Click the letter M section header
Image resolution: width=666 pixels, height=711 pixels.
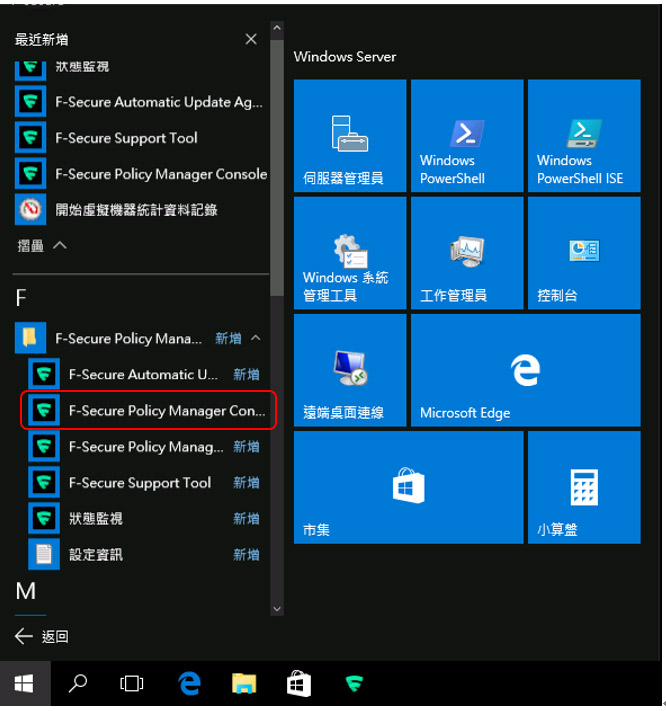click(25, 591)
